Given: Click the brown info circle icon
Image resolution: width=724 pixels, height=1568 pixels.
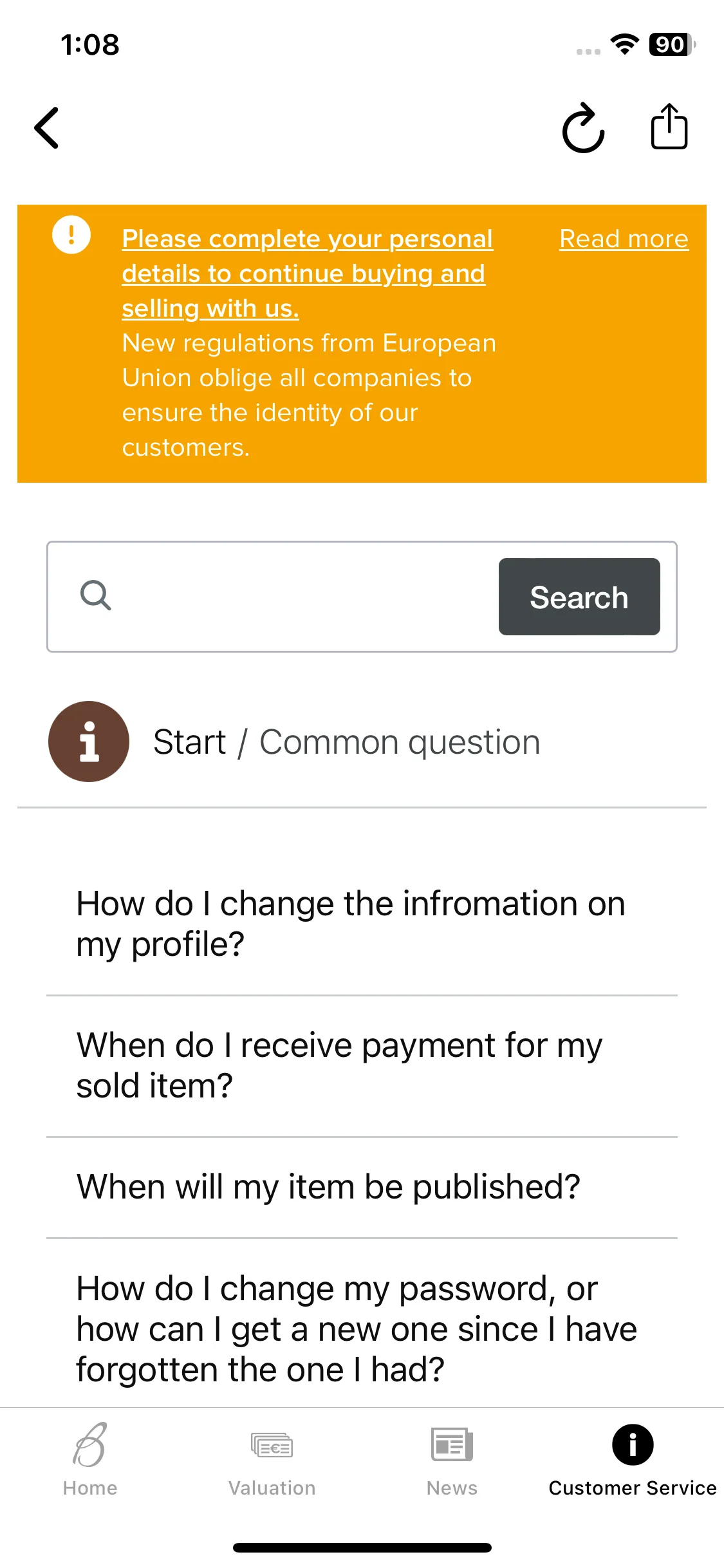Looking at the screenshot, I should pyautogui.click(x=89, y=742).
